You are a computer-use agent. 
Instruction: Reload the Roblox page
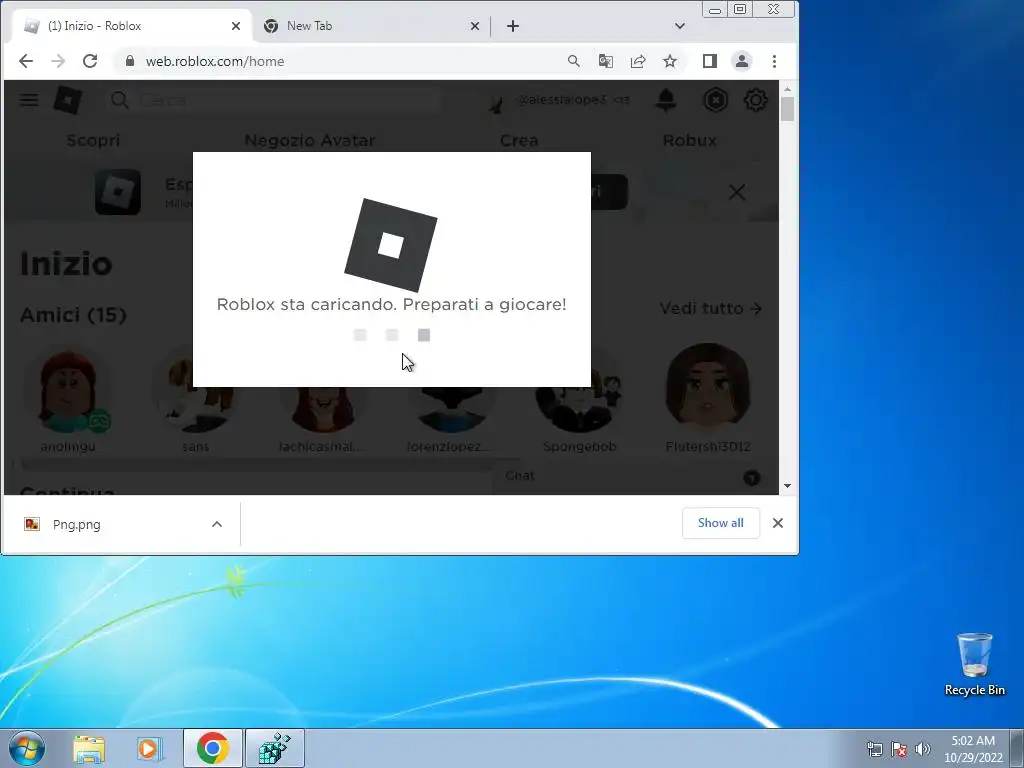pos(90,61)
